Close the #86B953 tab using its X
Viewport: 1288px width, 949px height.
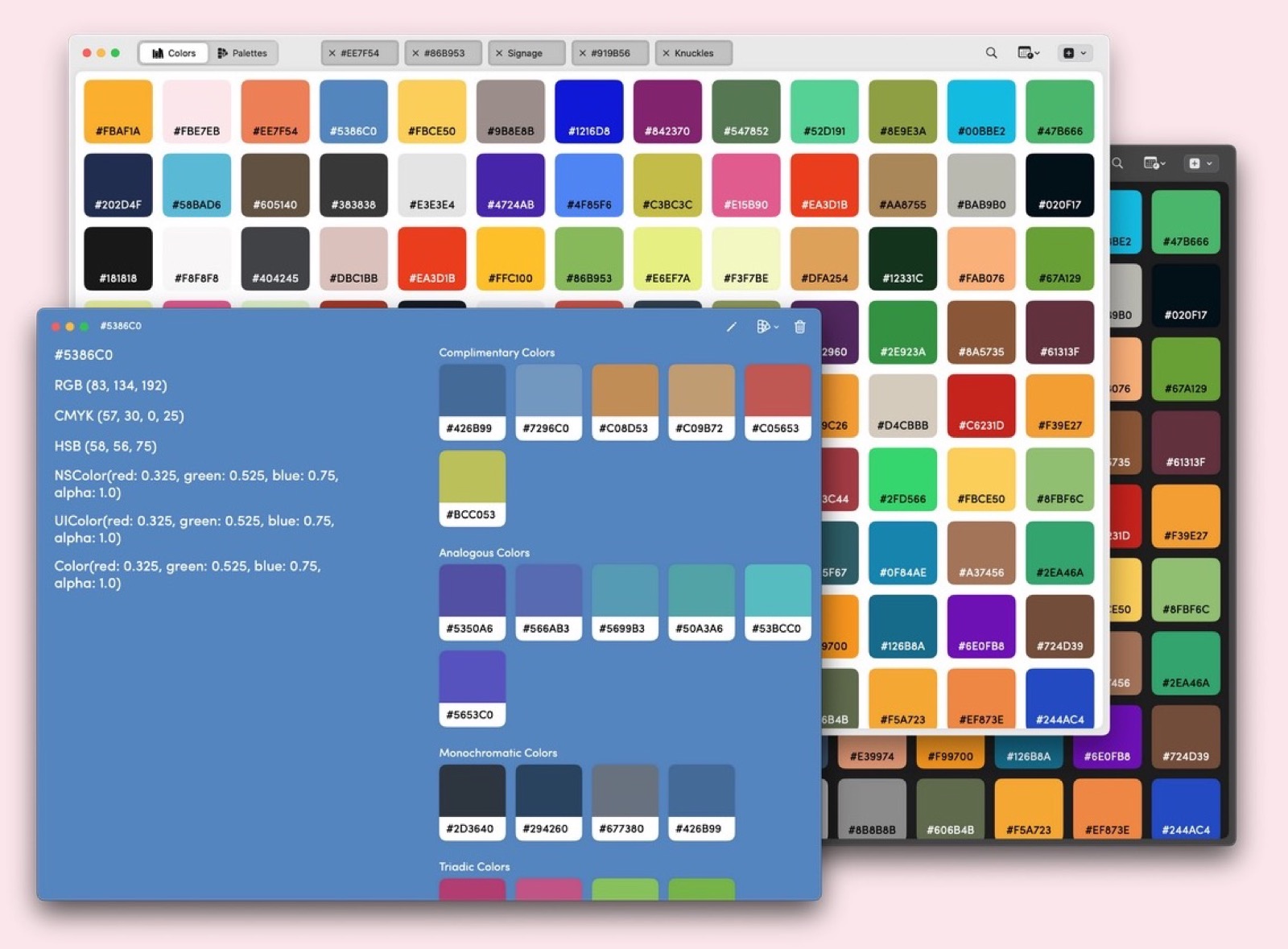(x=415, y=53)
